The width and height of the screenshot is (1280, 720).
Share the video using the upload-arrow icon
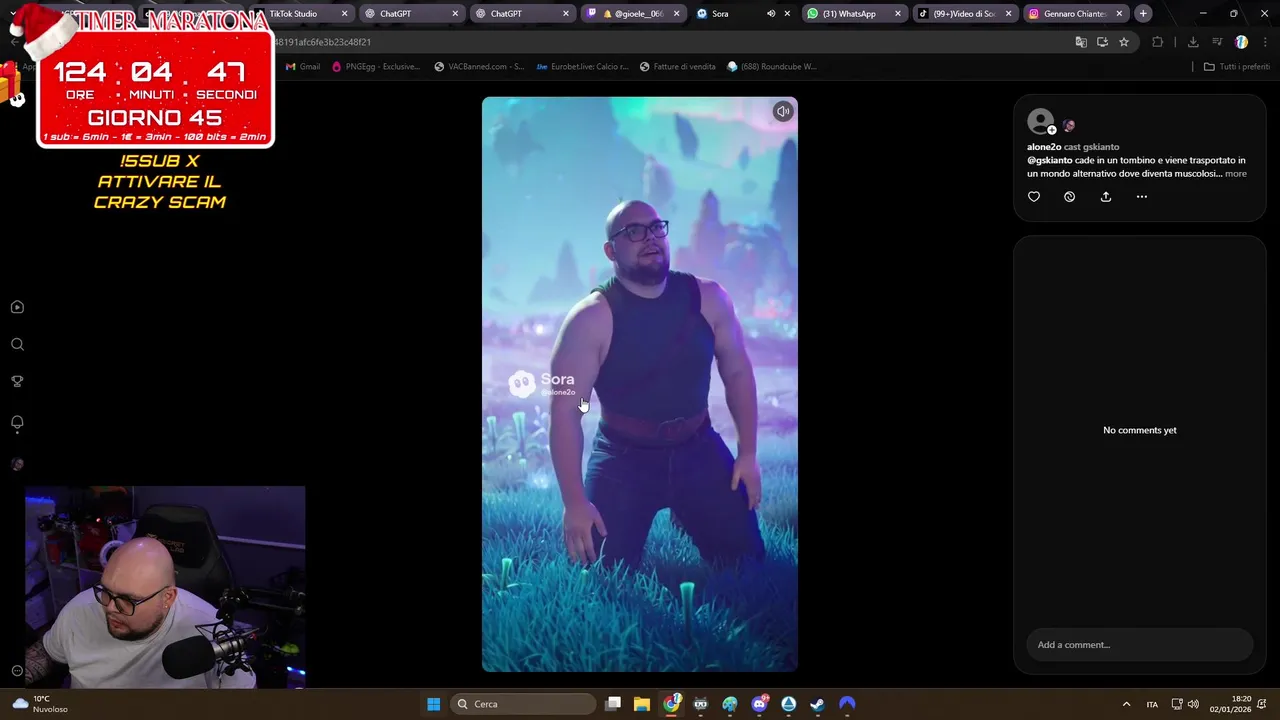click(x=1106, y=197)
